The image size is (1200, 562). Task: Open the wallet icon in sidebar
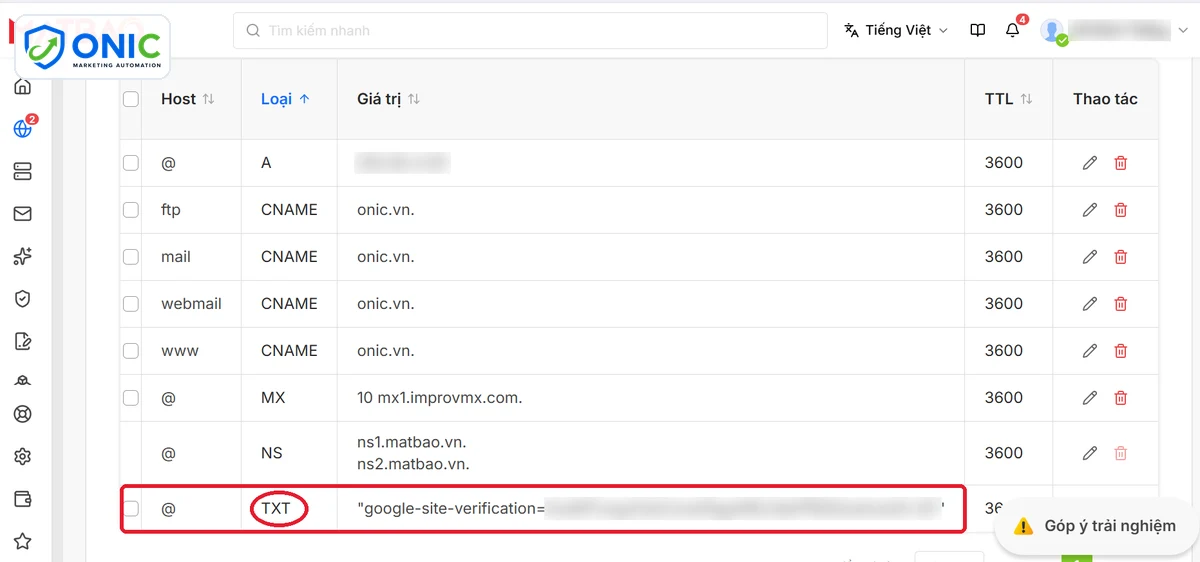[x=22, y=499]
